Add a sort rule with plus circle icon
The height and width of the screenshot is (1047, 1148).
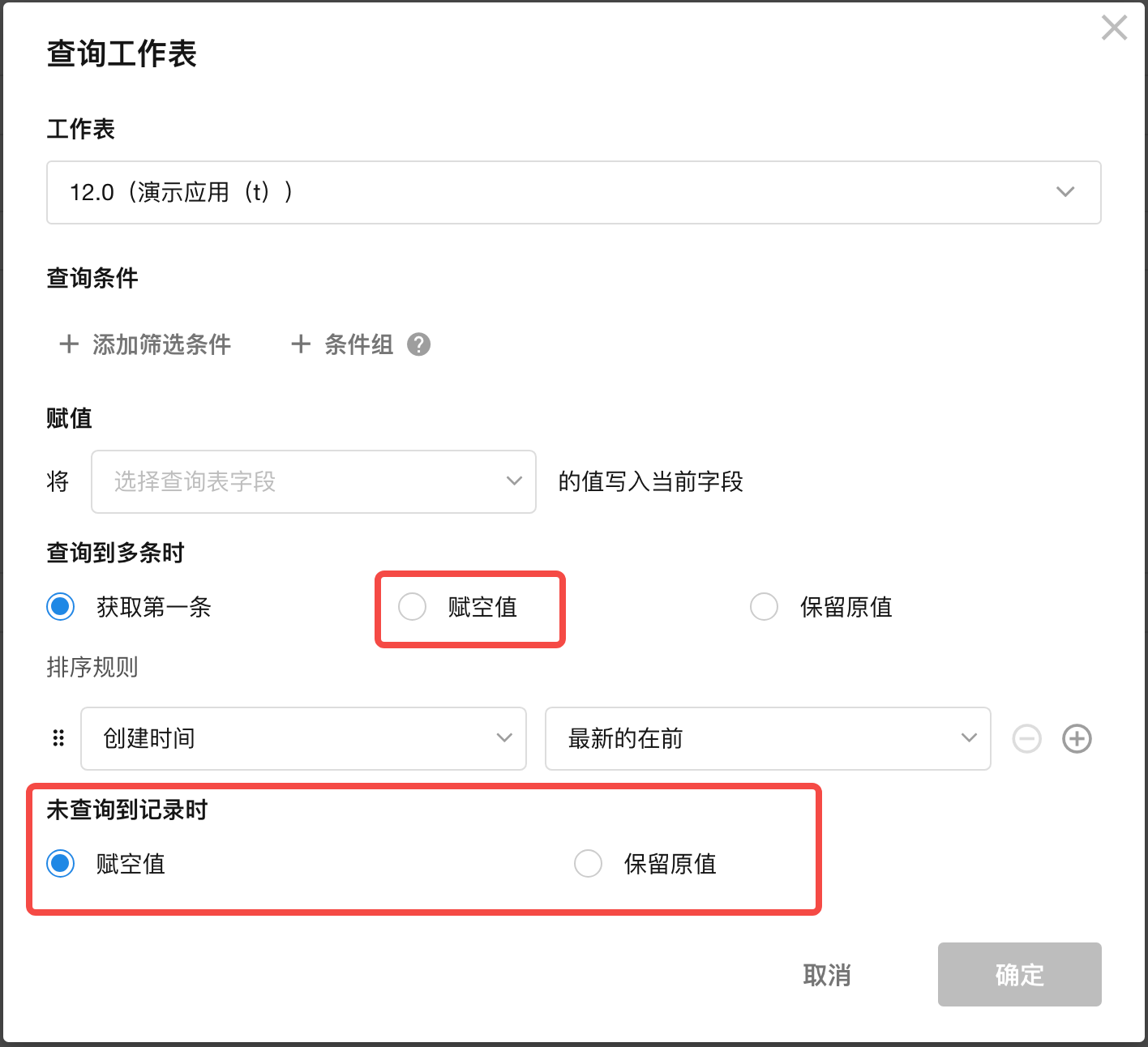coord(1077,738)
